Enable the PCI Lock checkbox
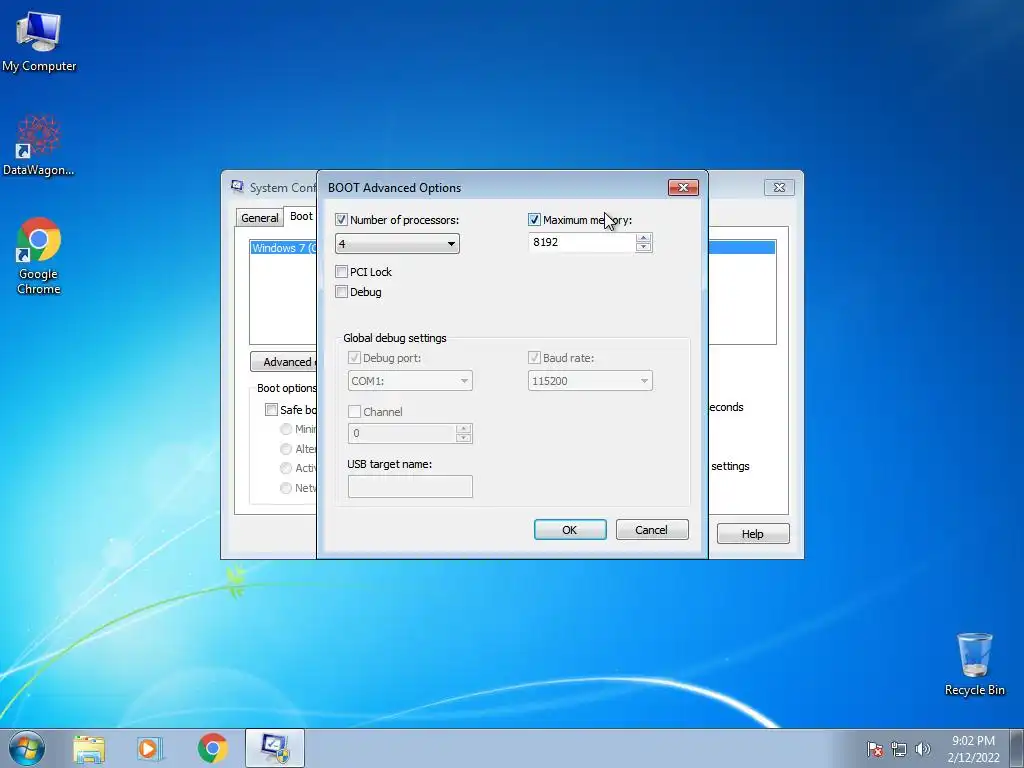The image size is (1024, 768). click(x=341, y=272)
